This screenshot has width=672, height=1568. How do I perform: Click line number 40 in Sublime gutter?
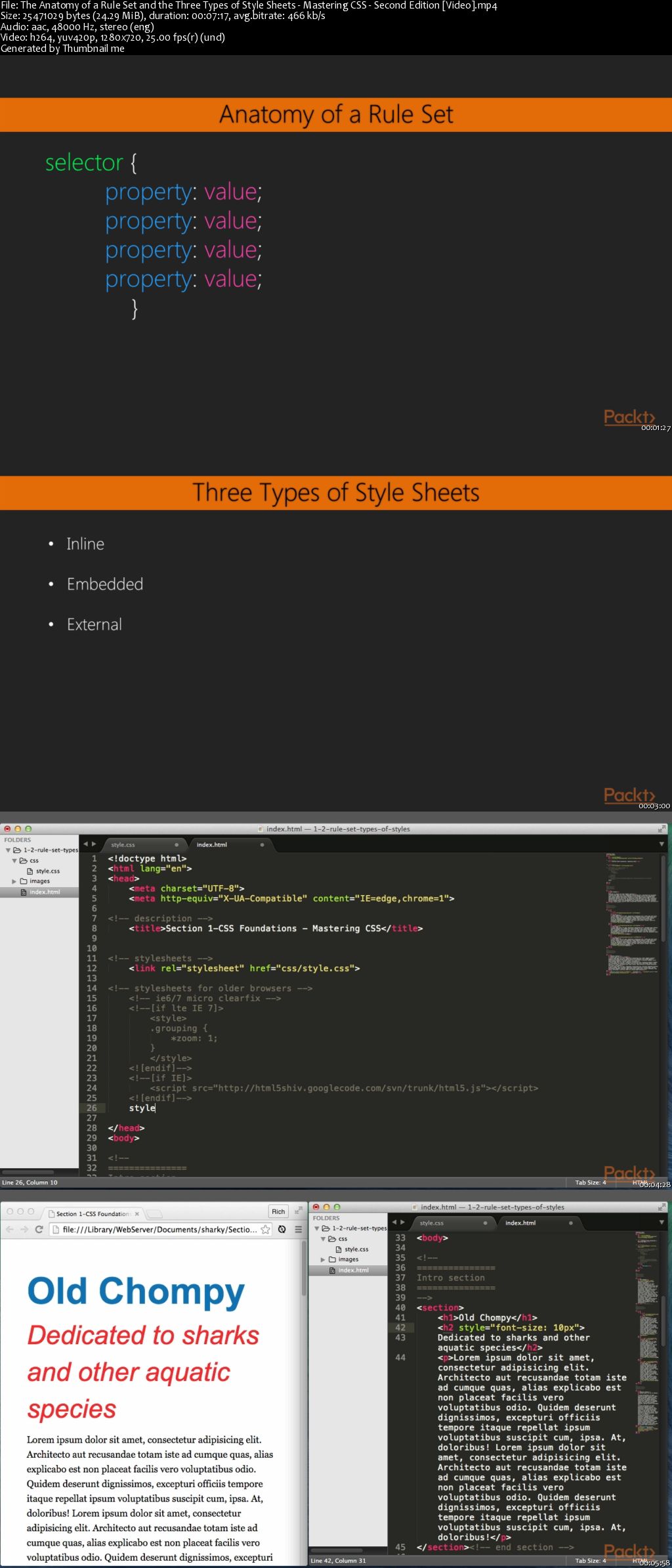point(400,1307)
